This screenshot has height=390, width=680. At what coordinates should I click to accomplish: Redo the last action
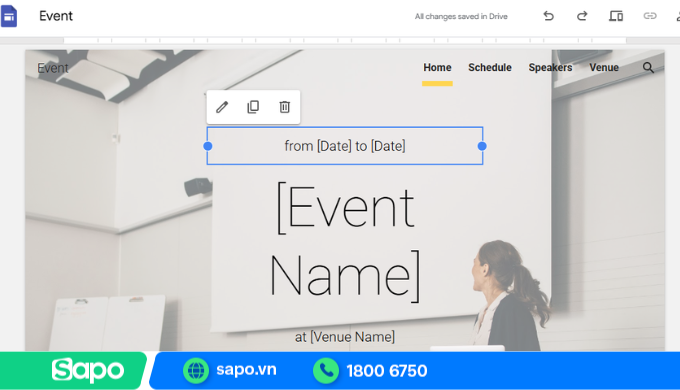582,16
